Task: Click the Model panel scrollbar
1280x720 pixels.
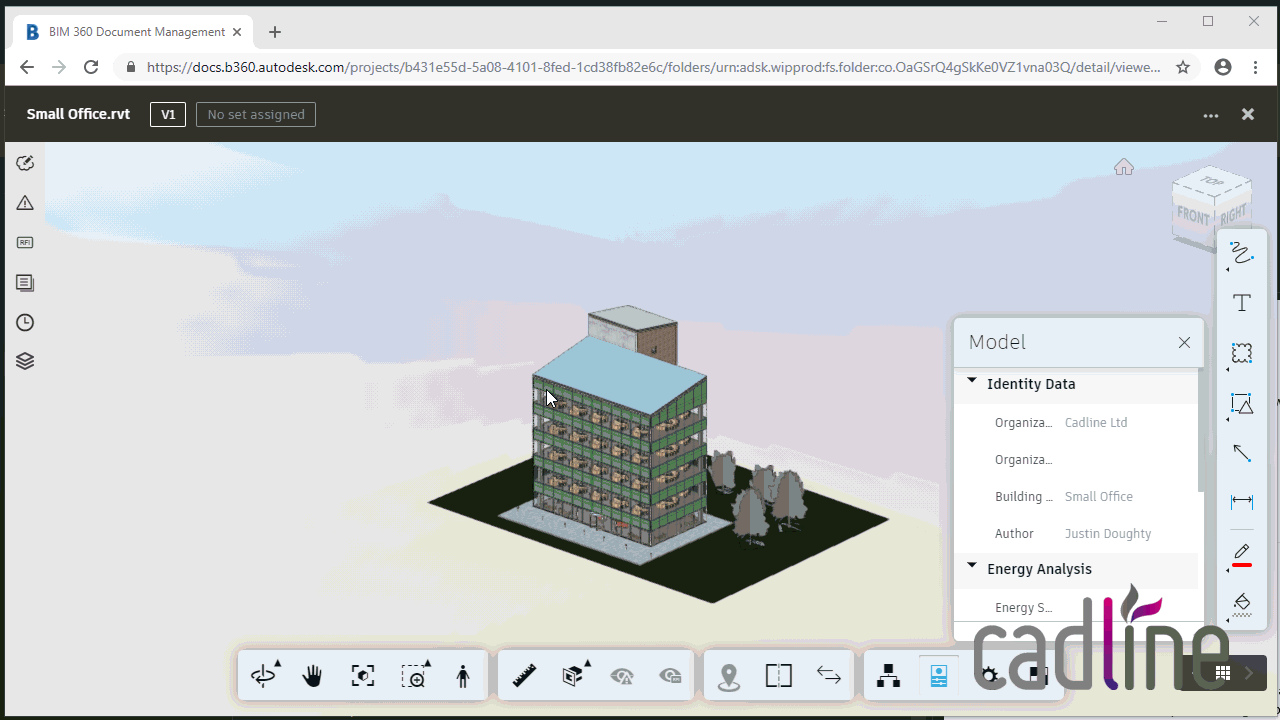Action: pyautogui.click(x=1200, y=430)
